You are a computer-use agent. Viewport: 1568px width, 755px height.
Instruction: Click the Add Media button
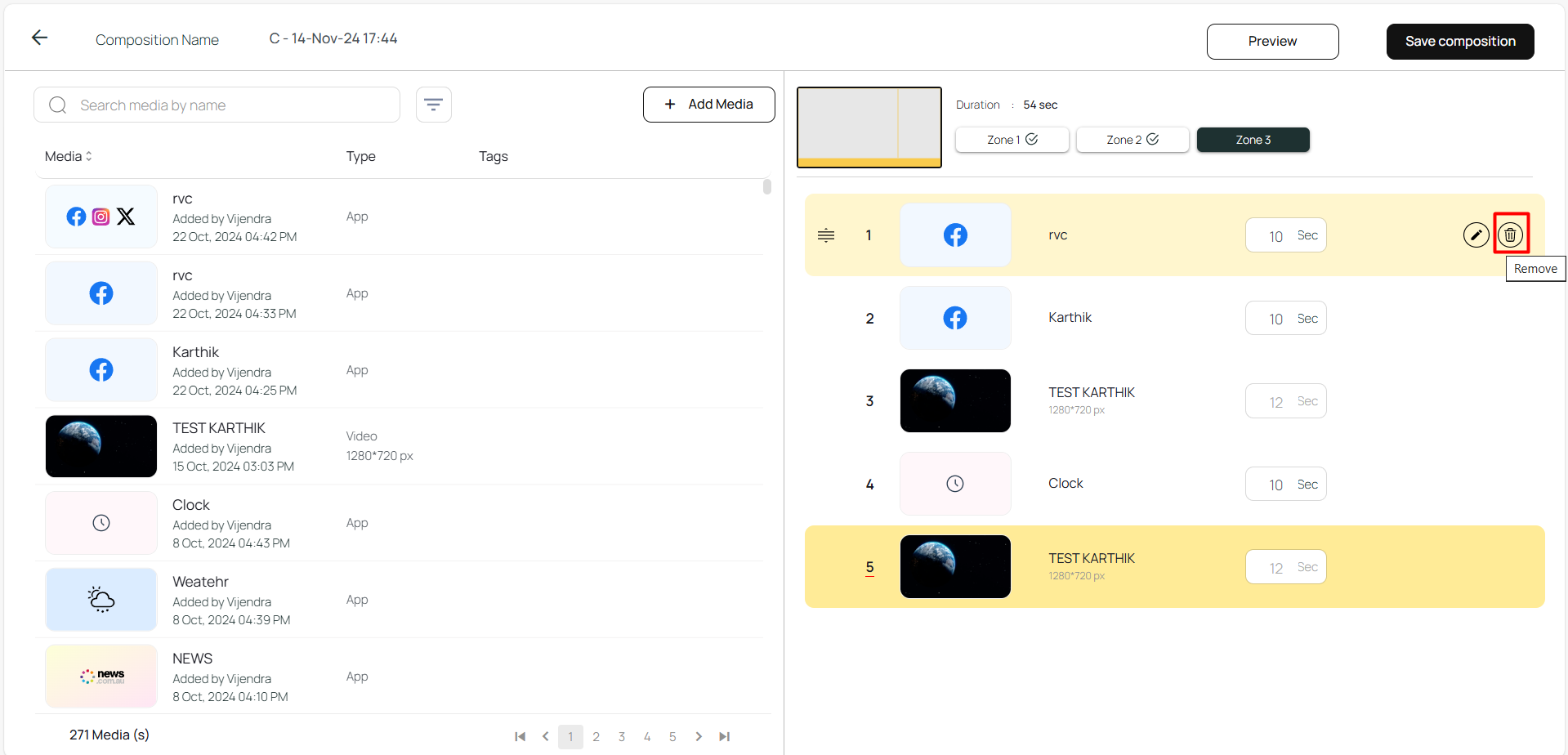point(708,105)
